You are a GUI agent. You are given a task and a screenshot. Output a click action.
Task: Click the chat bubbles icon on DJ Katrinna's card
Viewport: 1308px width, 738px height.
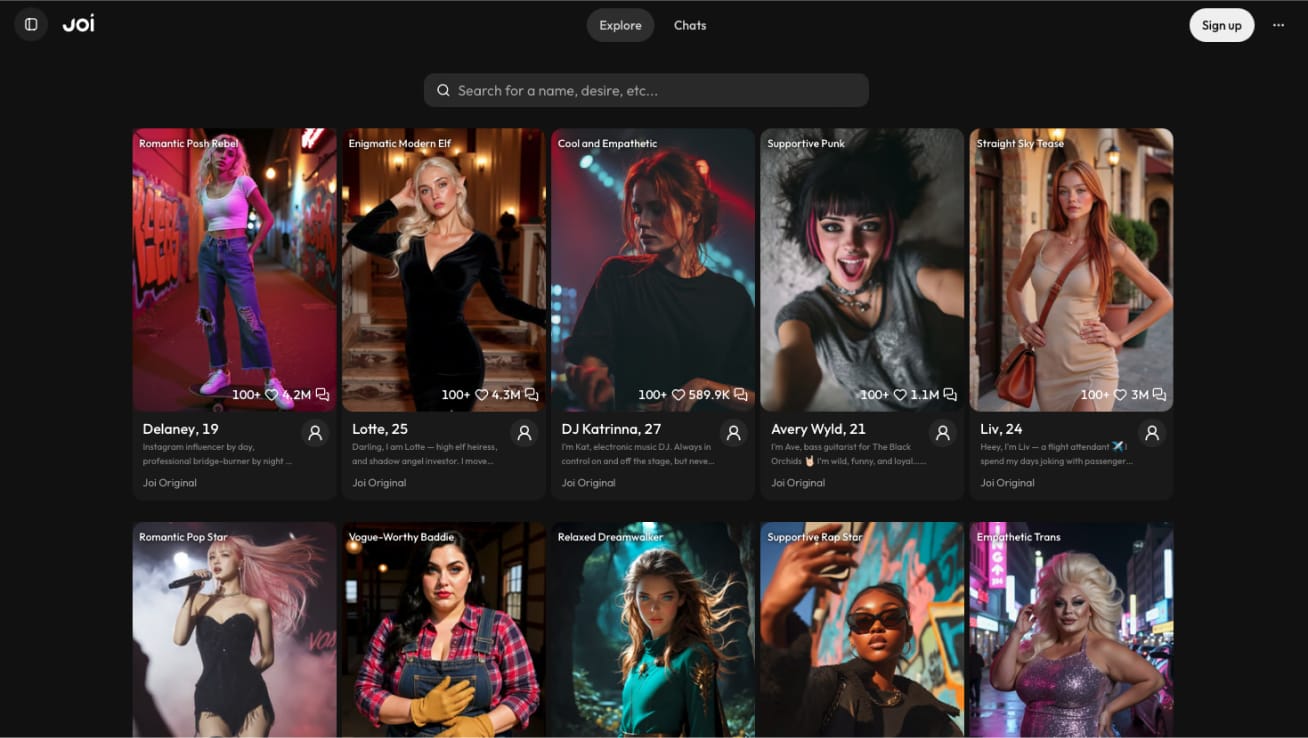(740, 395)
